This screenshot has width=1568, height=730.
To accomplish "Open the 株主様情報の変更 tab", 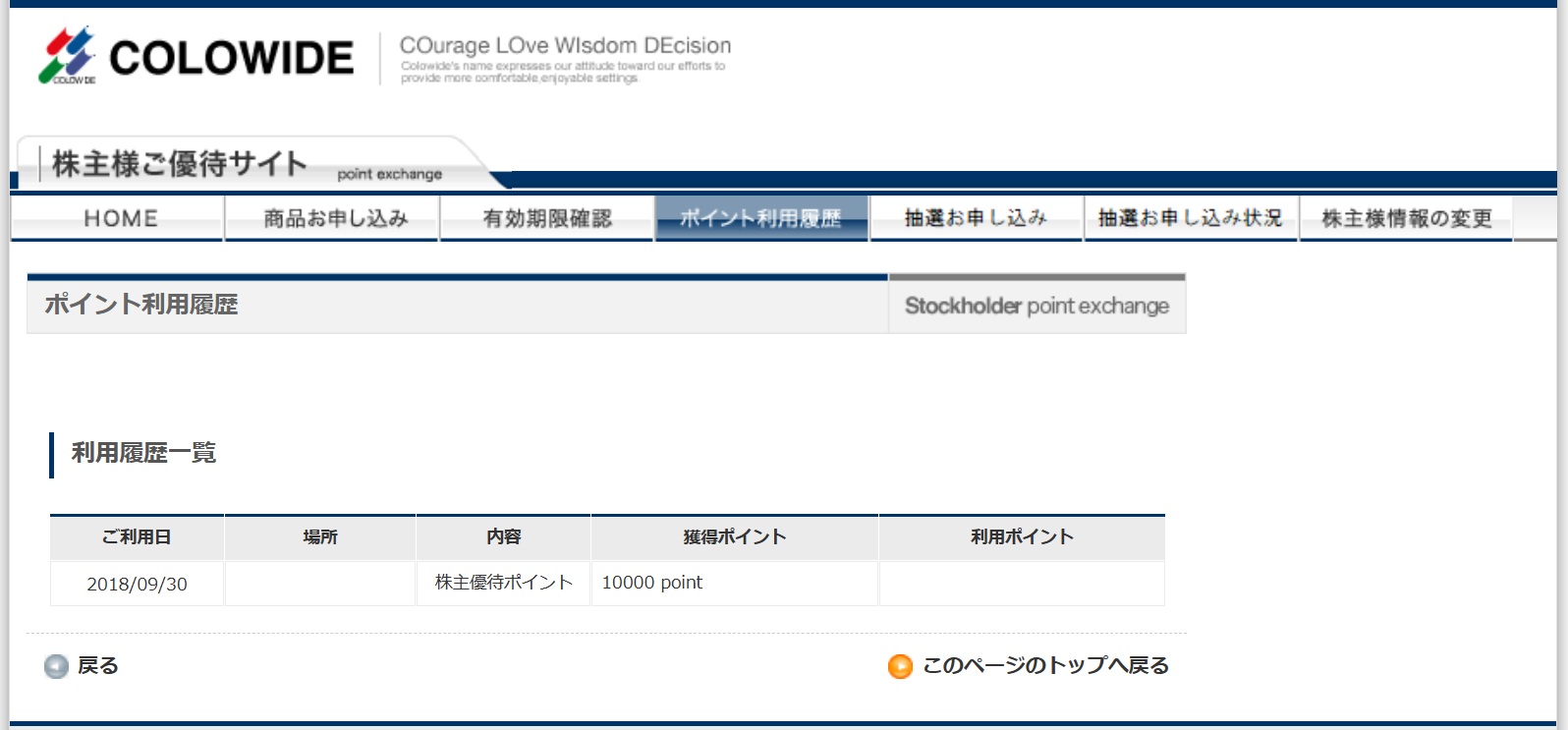I will click(x=1406, y=218).
